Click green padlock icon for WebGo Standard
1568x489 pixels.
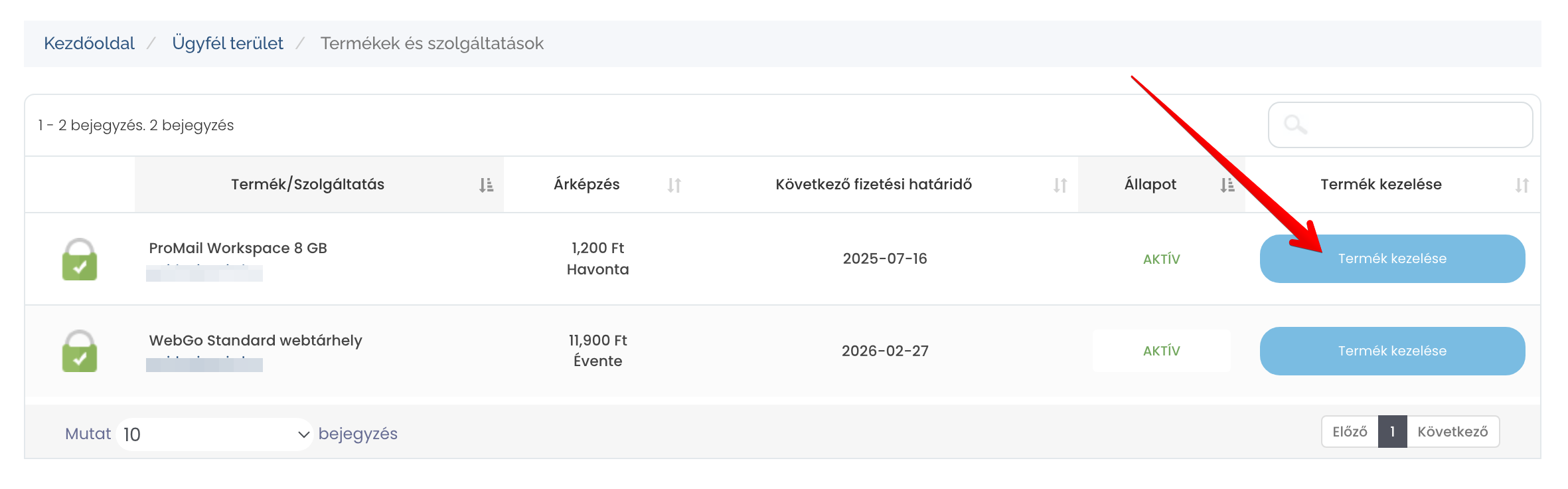(x=80, y=351)
